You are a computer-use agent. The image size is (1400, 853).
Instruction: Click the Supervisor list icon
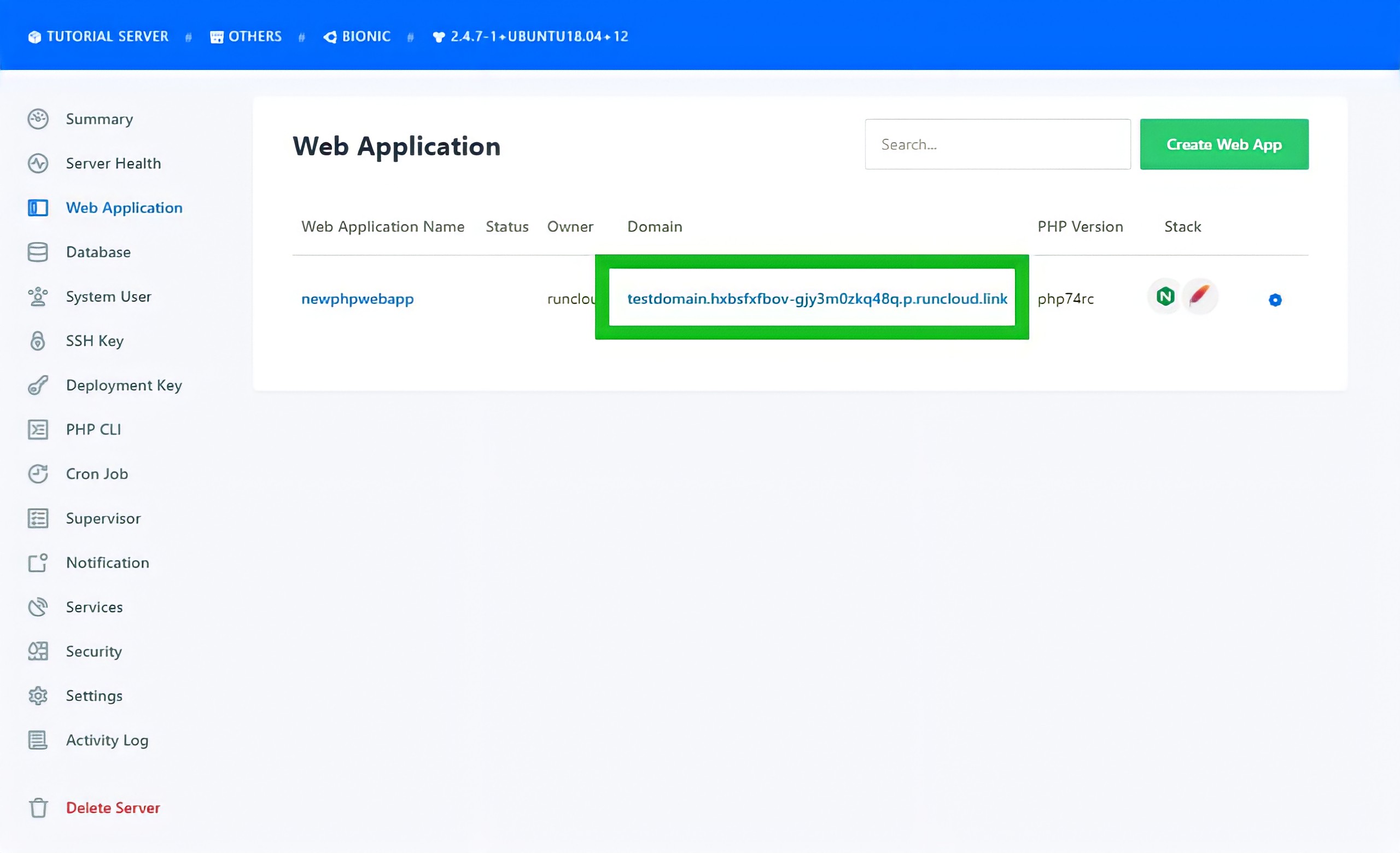(x=38, y=518)
